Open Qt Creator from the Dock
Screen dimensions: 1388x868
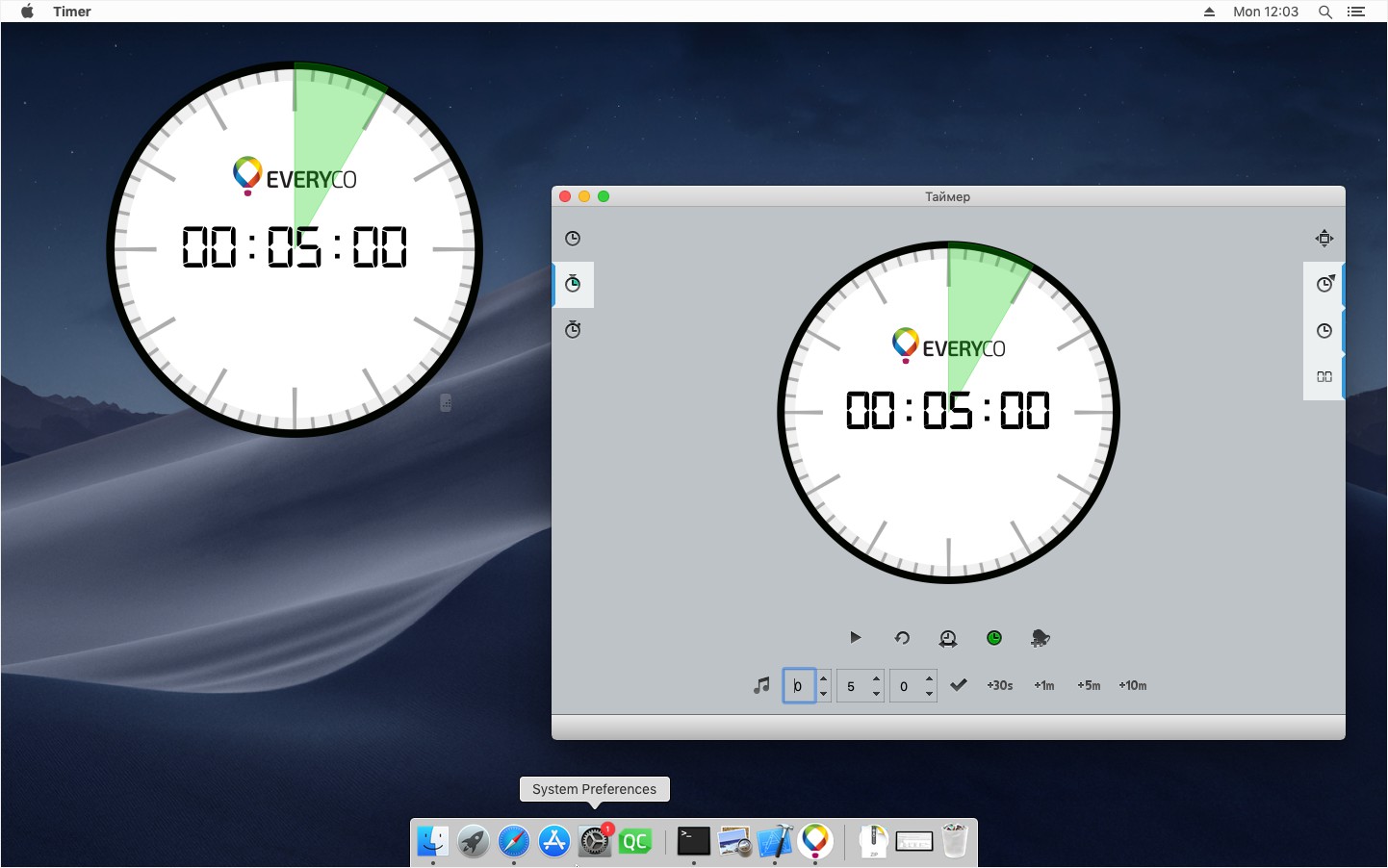pos(635,841)
